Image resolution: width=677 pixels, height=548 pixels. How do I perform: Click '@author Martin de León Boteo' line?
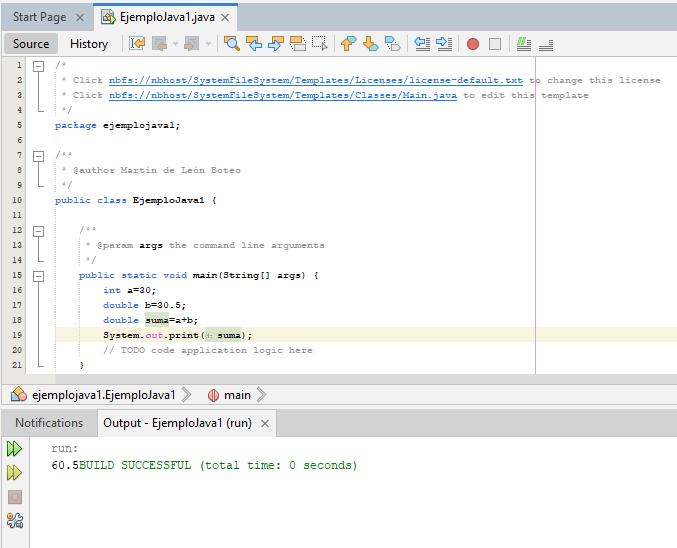pyautogui.click(x=151, y=170)
